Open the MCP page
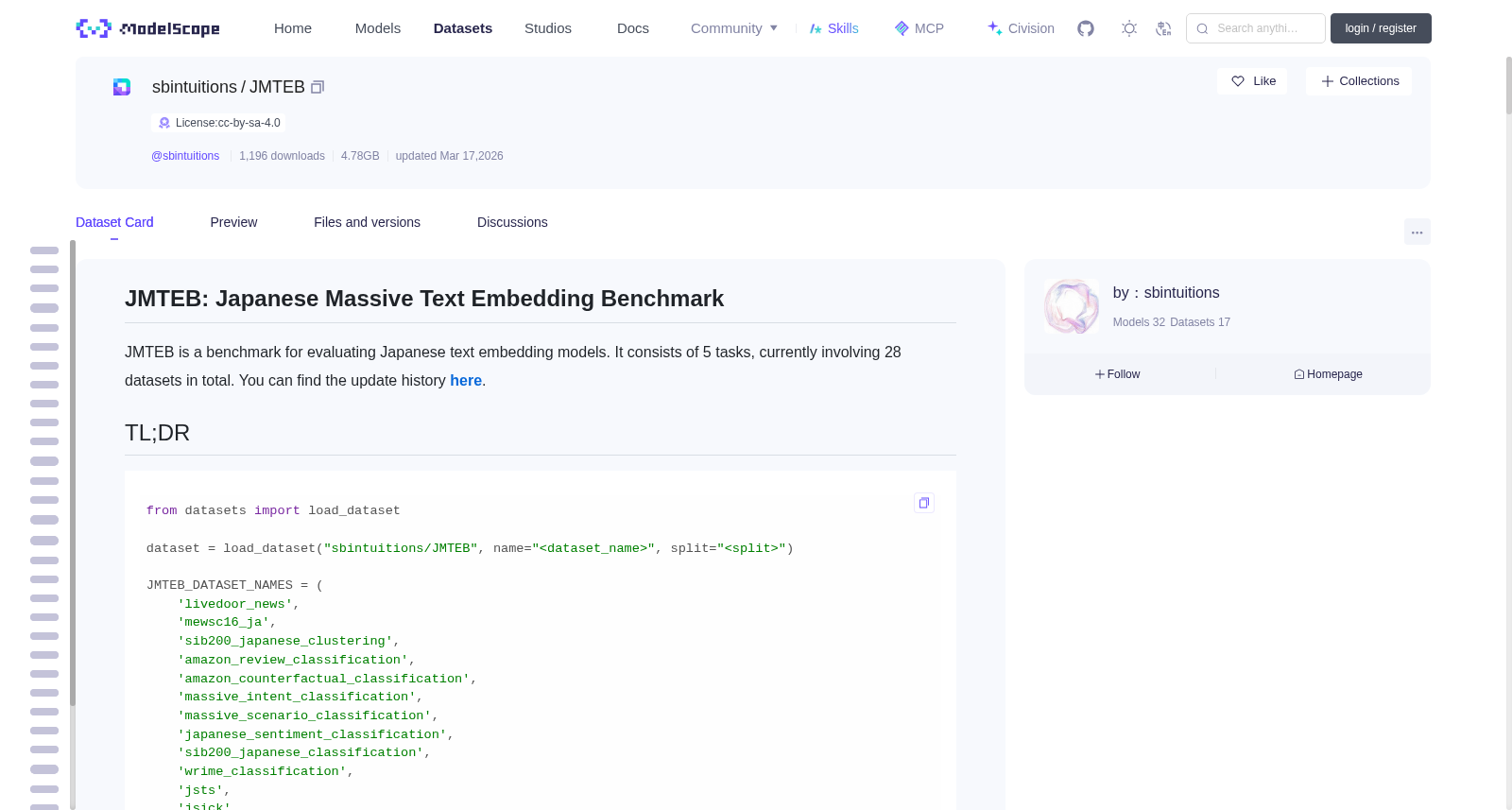This screenshot has height=810, width=1512. point(919,28)
